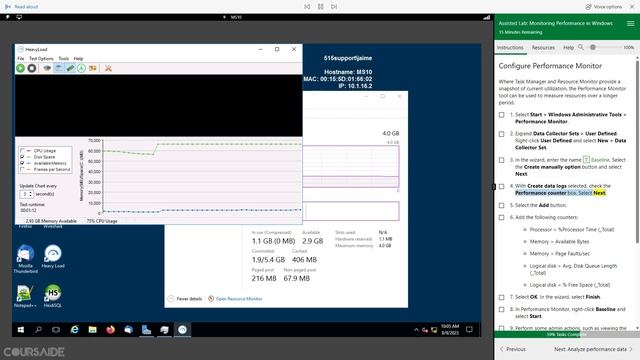Open taskbar search magnifier
This screenshot has height=360, width=640.
[x=38, y=329]
